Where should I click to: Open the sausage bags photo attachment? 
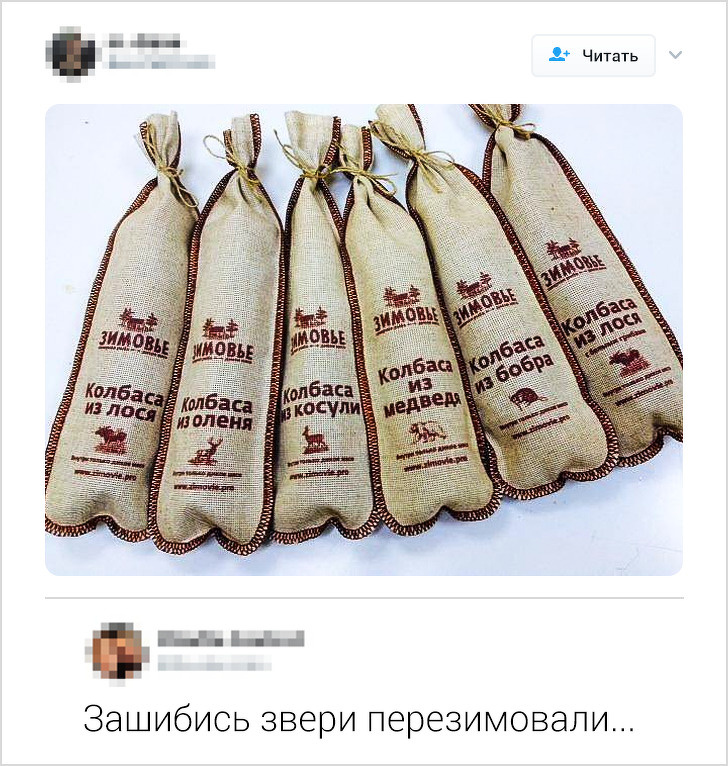pyautogui.click(x=364, y=340)
